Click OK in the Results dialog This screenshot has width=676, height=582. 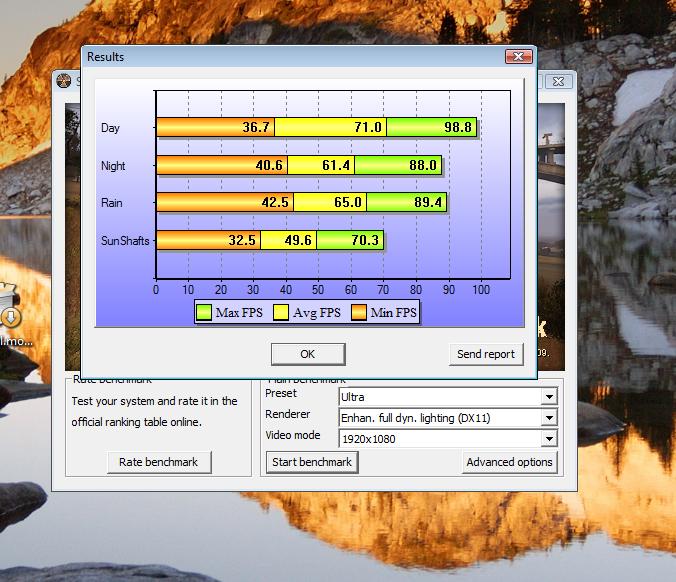(308, 354)
